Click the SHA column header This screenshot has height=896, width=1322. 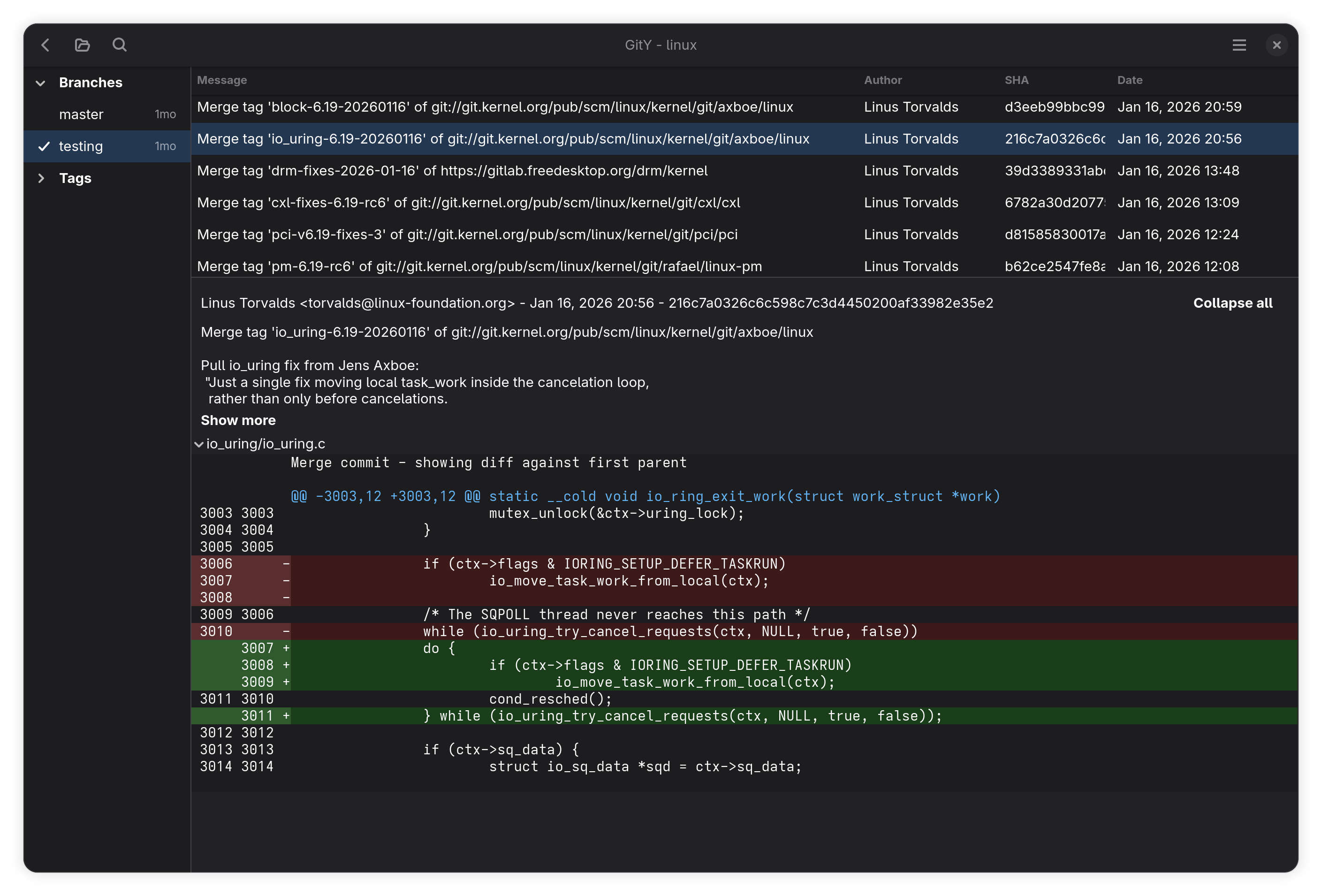[x=1017, y=80]
